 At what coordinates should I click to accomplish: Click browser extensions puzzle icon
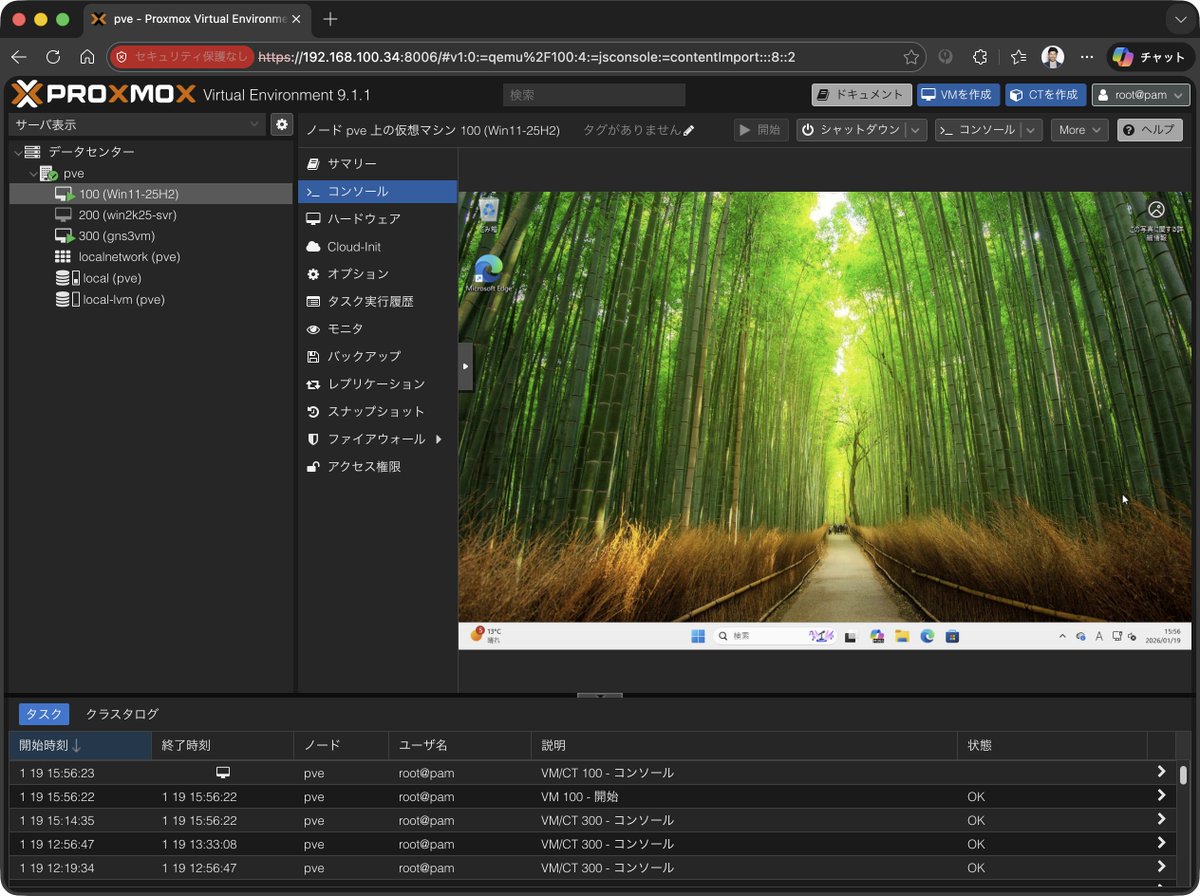(x=980, y=57)
